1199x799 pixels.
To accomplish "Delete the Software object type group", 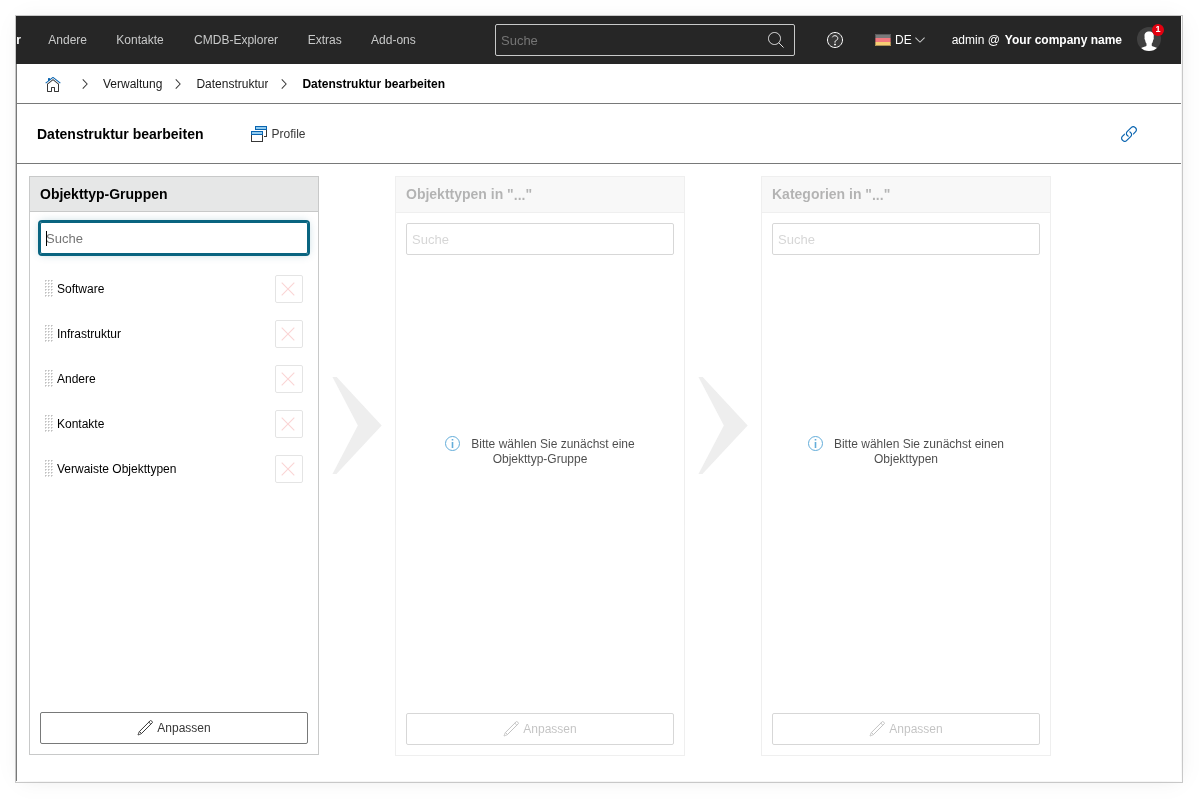I will pos(288,289).
